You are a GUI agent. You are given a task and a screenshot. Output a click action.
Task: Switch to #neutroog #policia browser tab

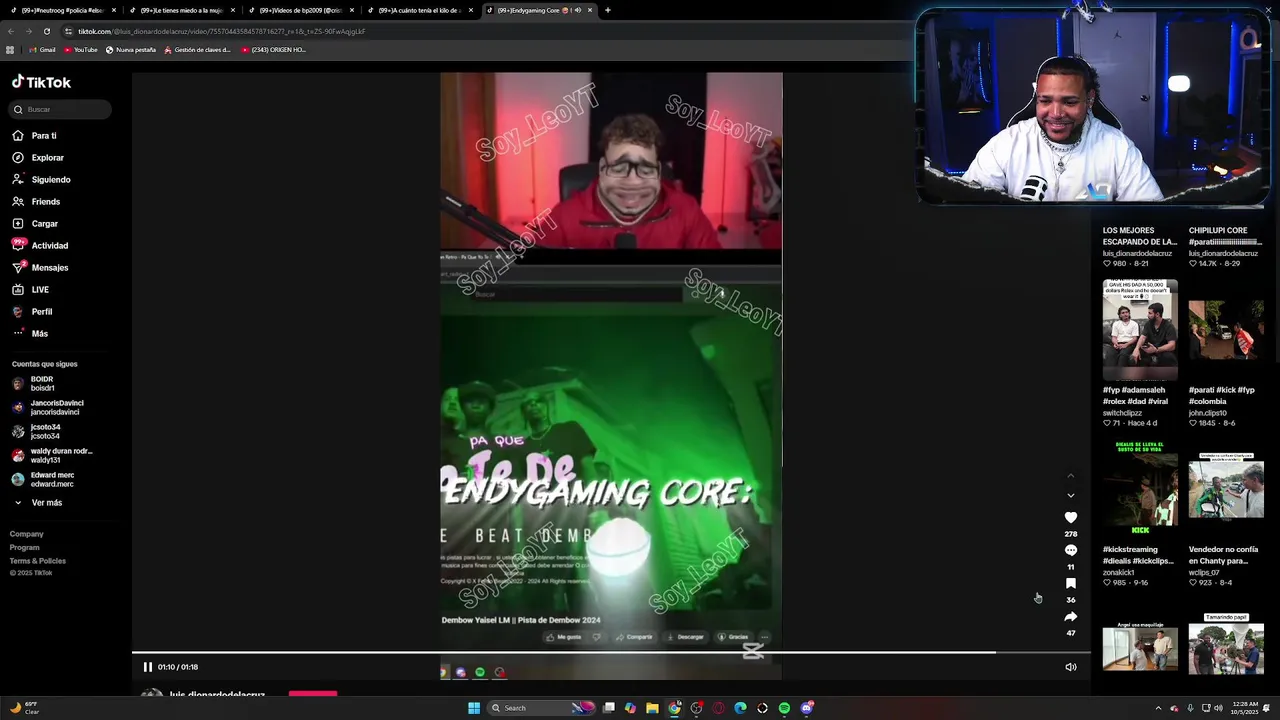(61, 10)
